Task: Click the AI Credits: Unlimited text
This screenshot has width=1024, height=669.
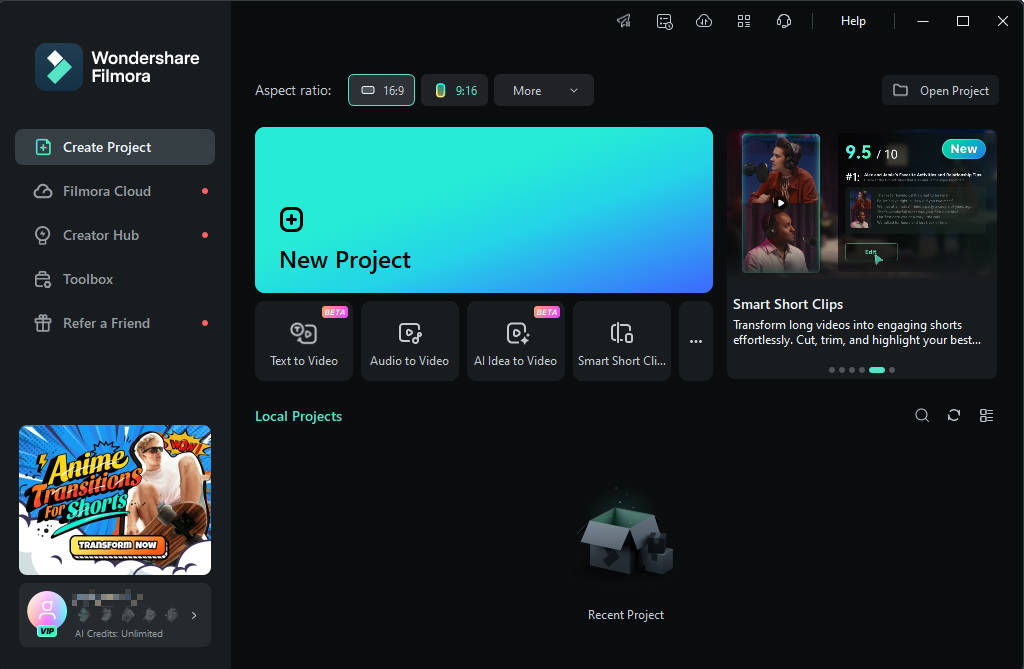Action: [x=119, y=634]
